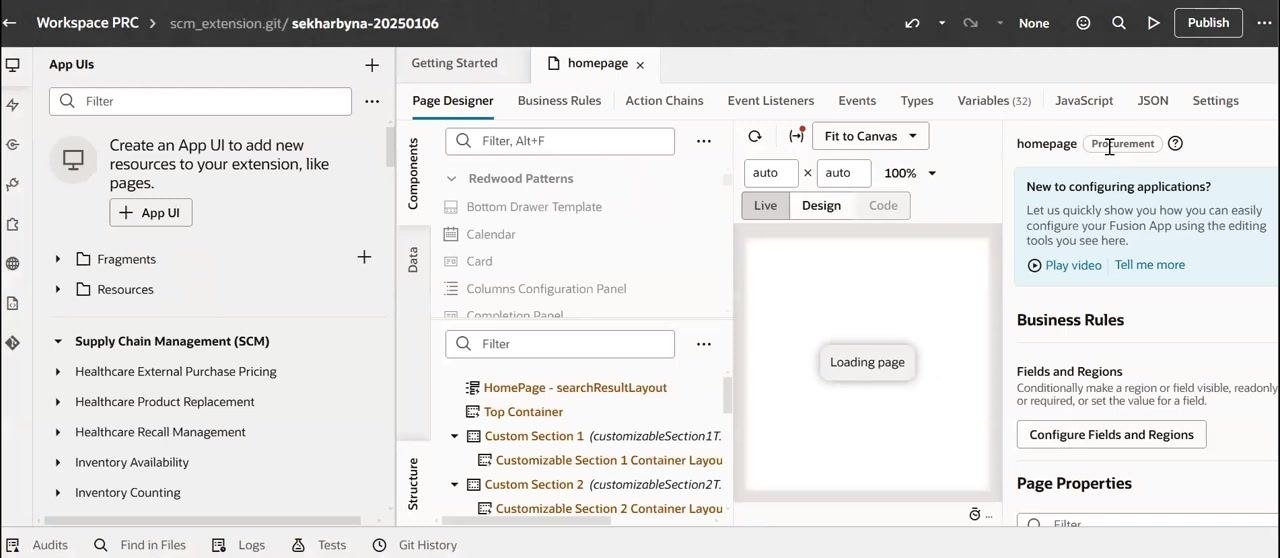Viewport: 1280px width, 558px height.
Task: Click the Tell me more link
Action: [1150, 265]
